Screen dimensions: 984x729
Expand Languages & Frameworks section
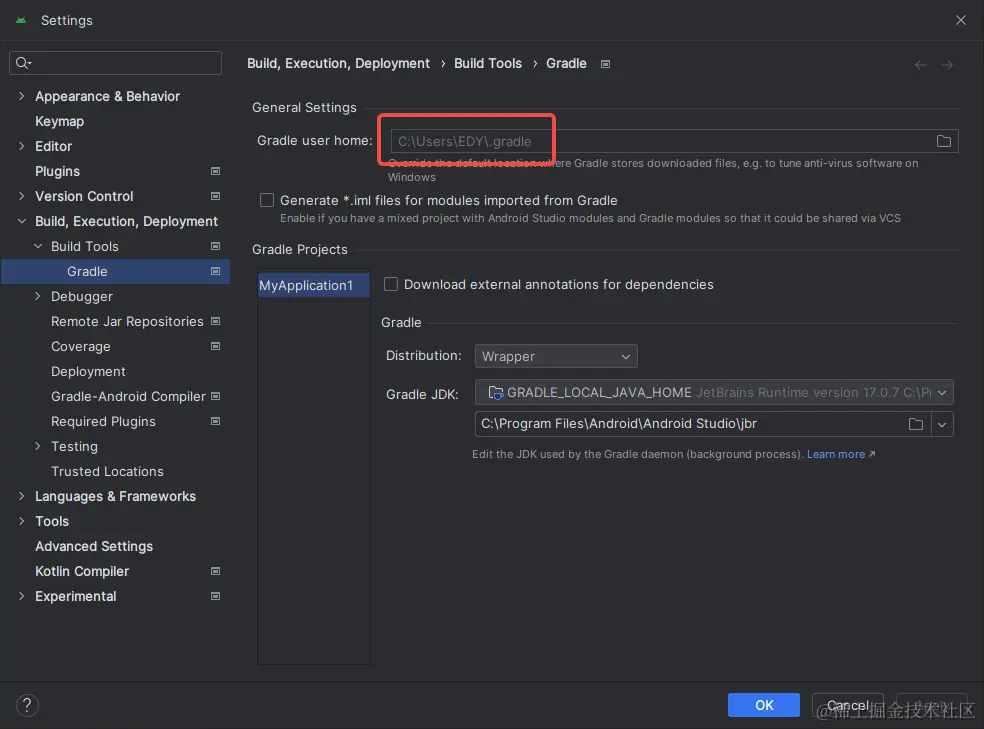[x=21, y=496]
